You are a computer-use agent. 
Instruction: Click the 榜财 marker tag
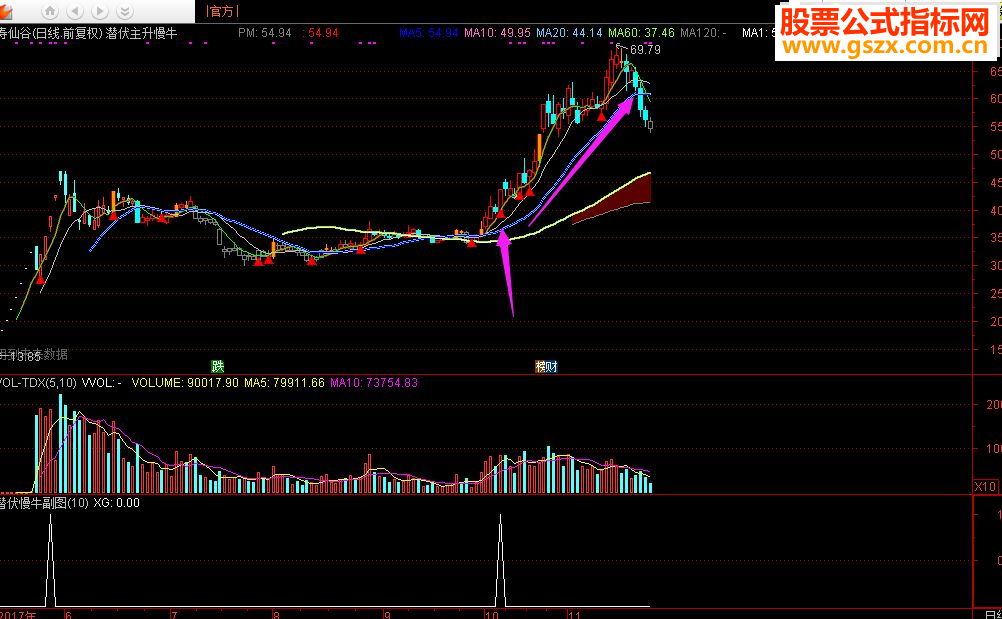(x=546, y=367)
